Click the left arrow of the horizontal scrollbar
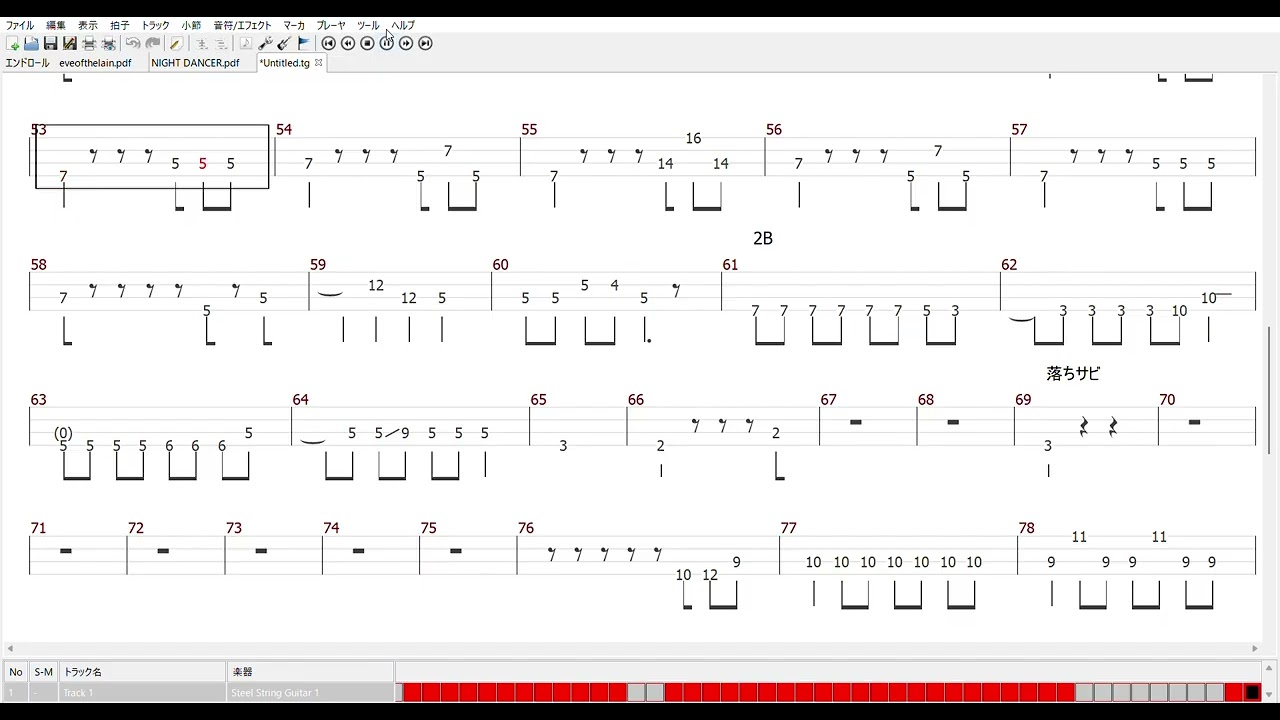 11,648
